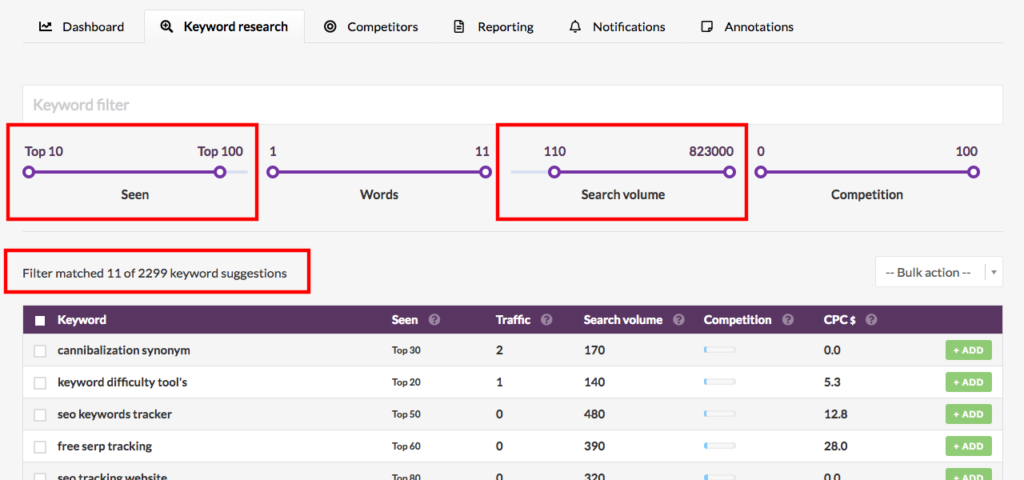Image resolution: width=1024 pixels, height=480 pixels.
Task: Click ADD button for free serp tracking
Action: point(968,446)
